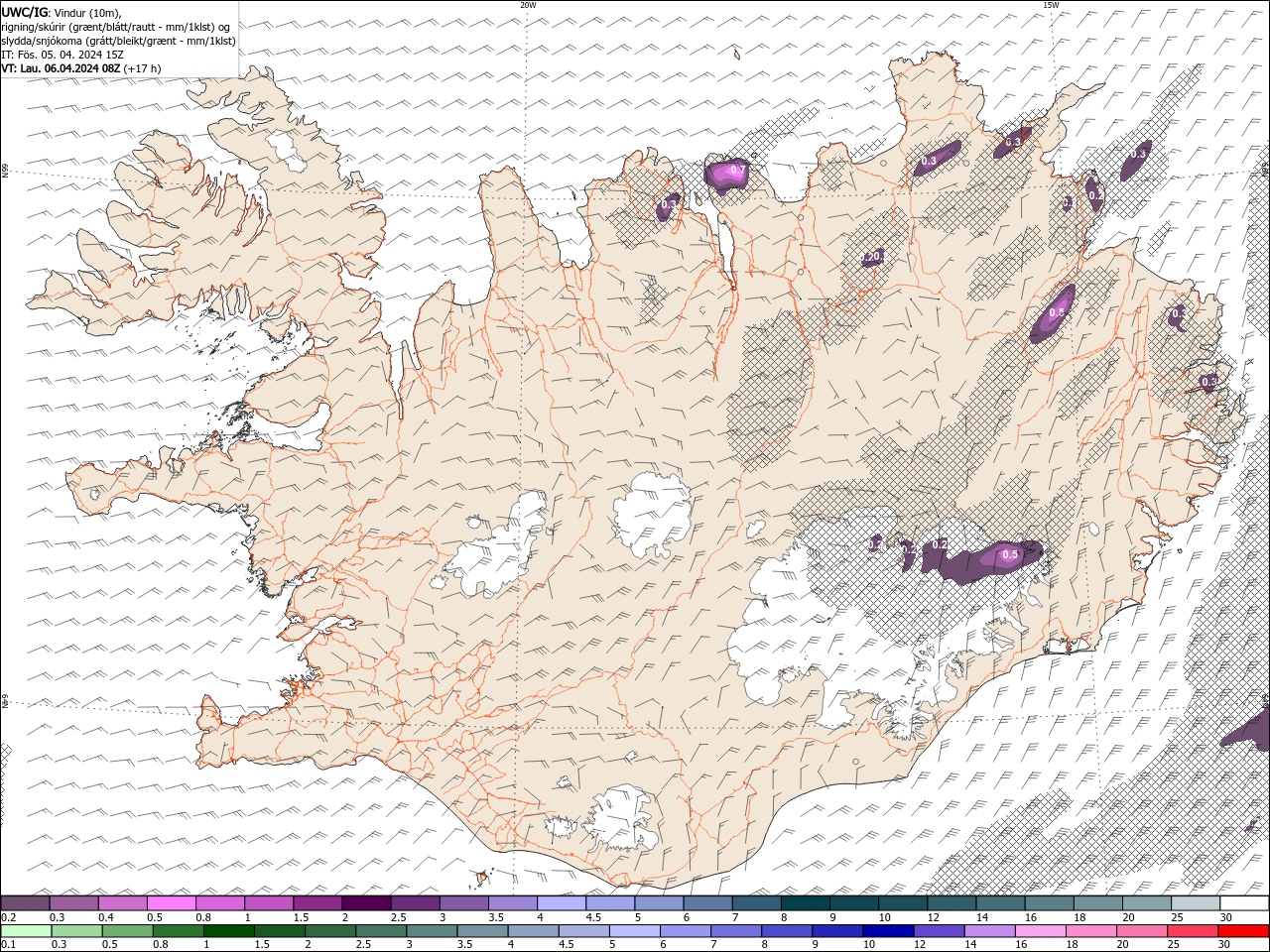The image size is (1270, 952).
Task: Click the palest green 0.1 swatch on lower rain scale
Action: pos(27,931)
